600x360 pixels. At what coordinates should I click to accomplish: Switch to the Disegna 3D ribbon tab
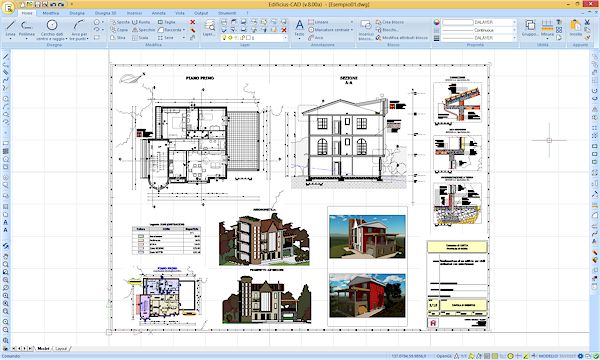pos(105,13)
